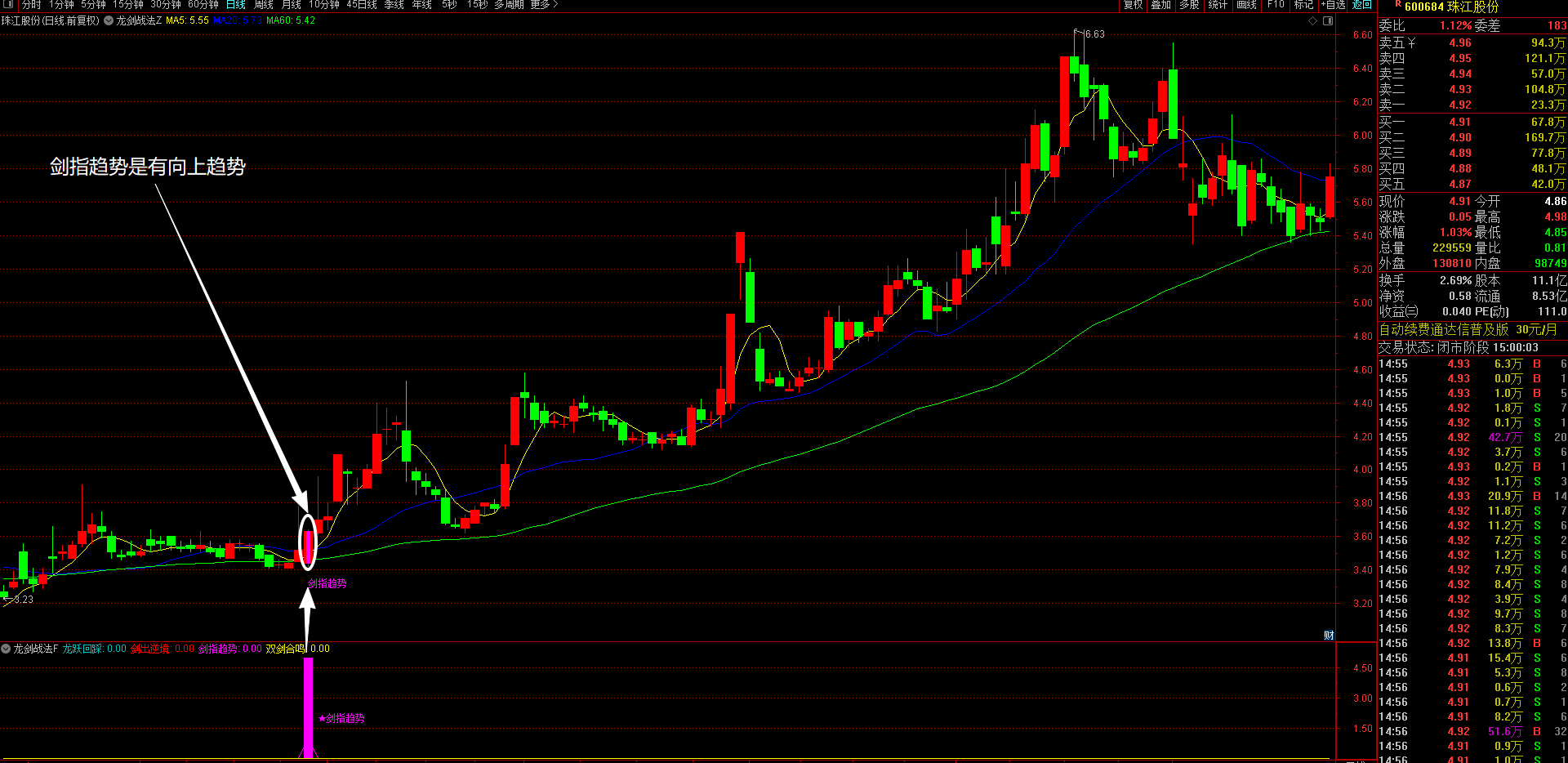Switch to the 分时 intraday tab
Viewport: 1568px width, 763px height.
click(32, 5)
